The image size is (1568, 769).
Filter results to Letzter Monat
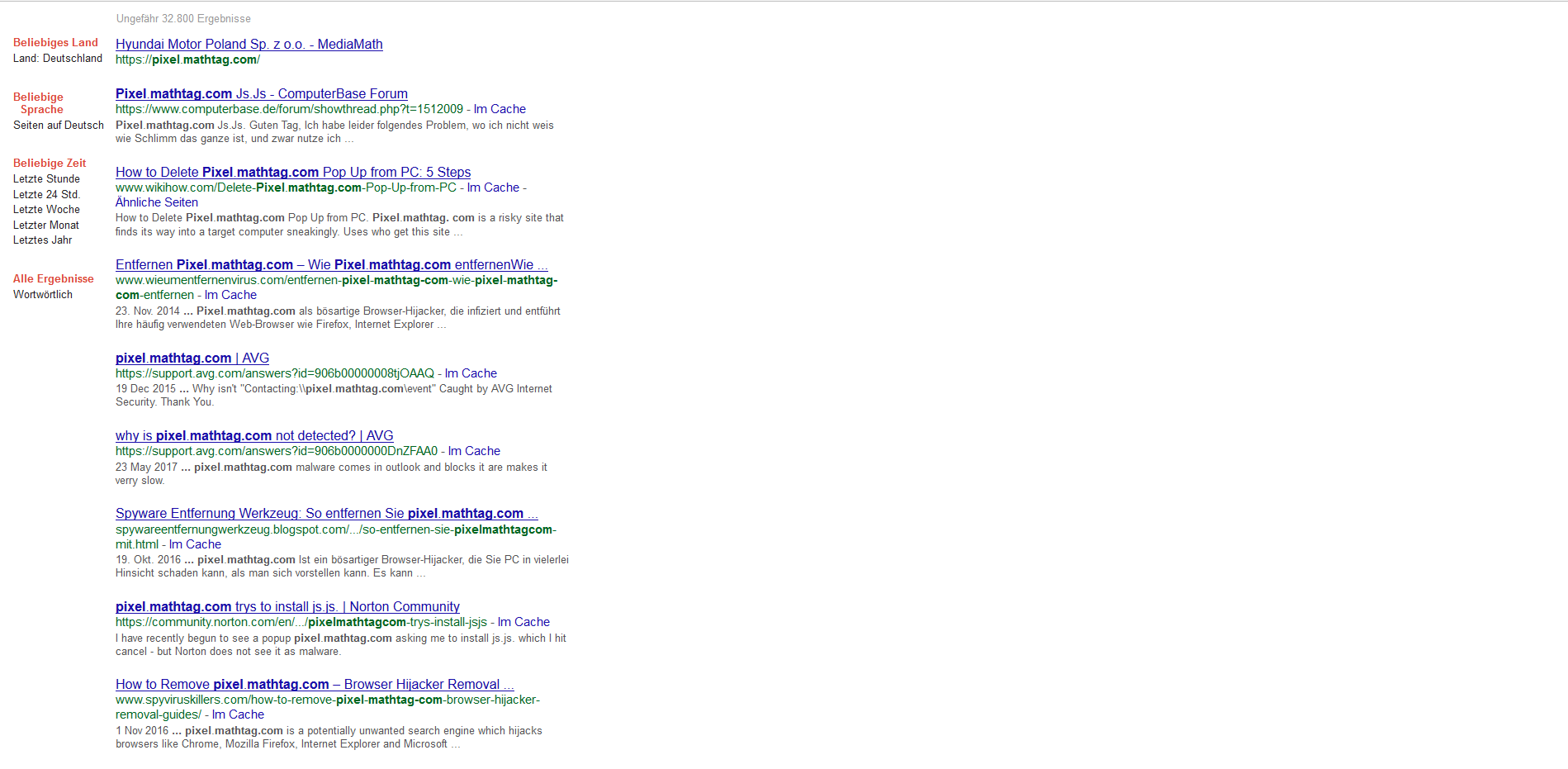pos(46,225)
